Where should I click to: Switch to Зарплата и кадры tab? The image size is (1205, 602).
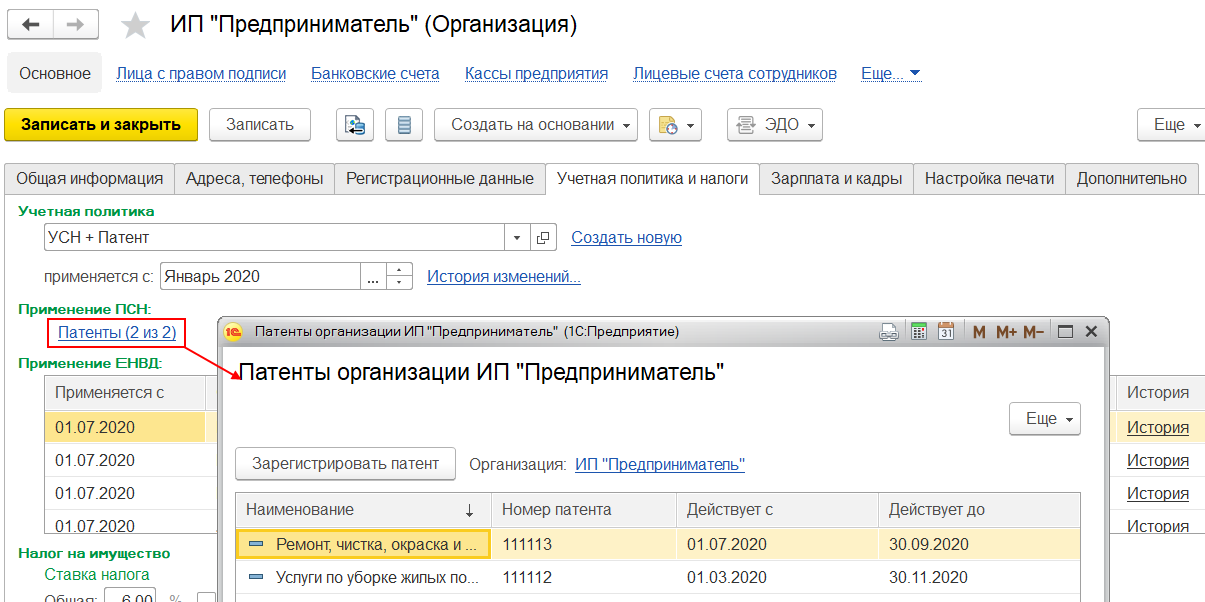point(837,179)
